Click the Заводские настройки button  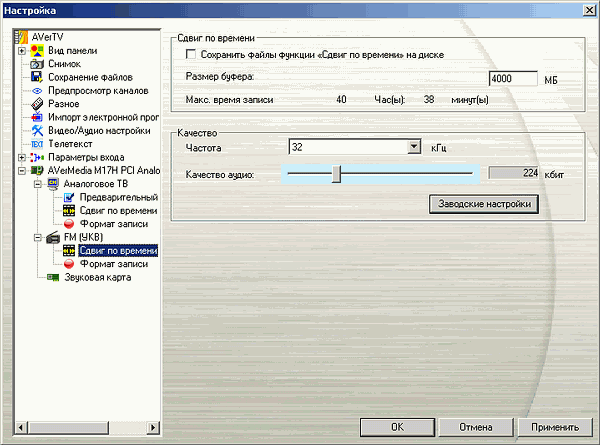click(484, 204)
